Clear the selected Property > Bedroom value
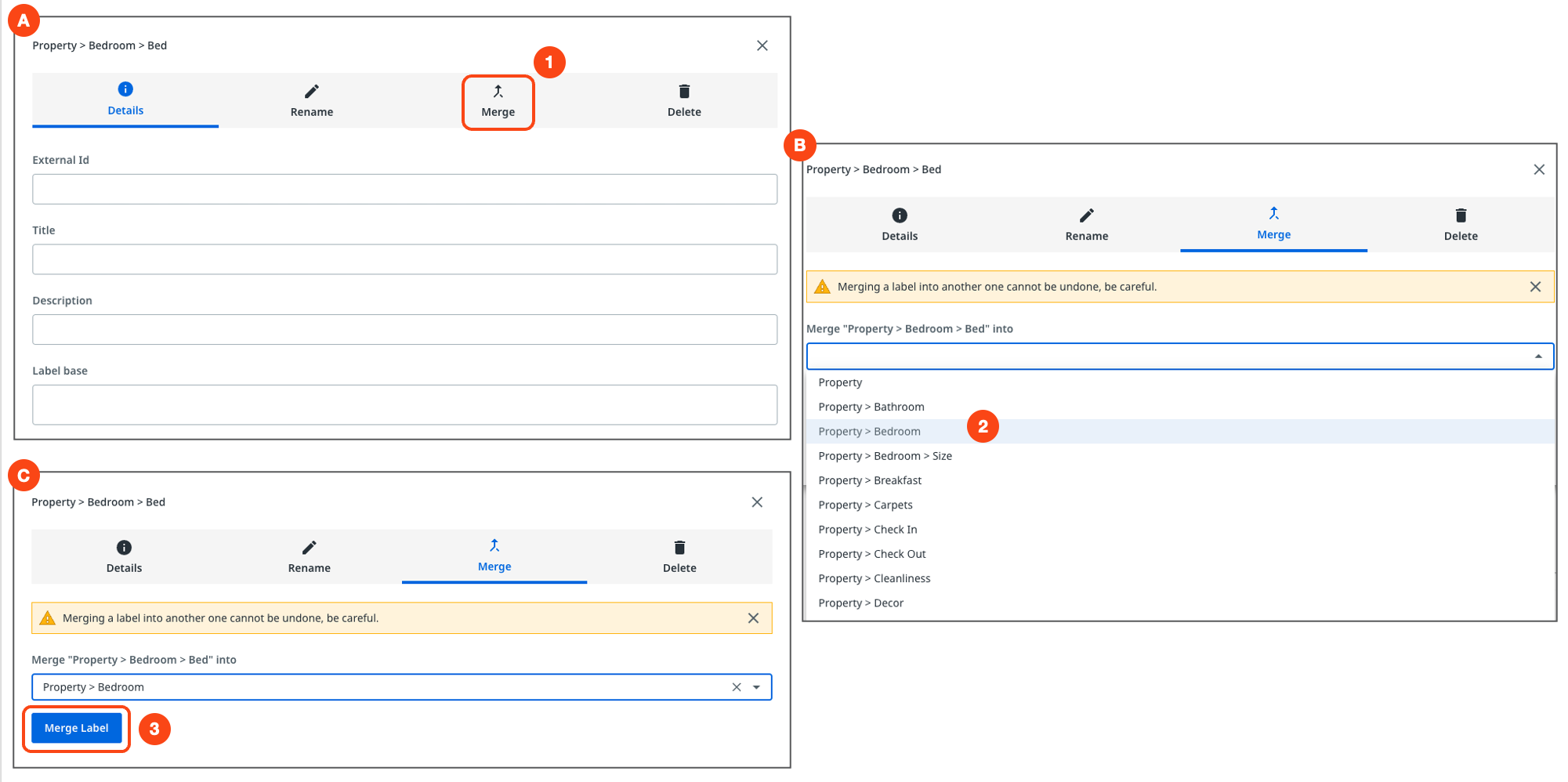This screenshot has height=782, width=1568. tap(737, 687)
